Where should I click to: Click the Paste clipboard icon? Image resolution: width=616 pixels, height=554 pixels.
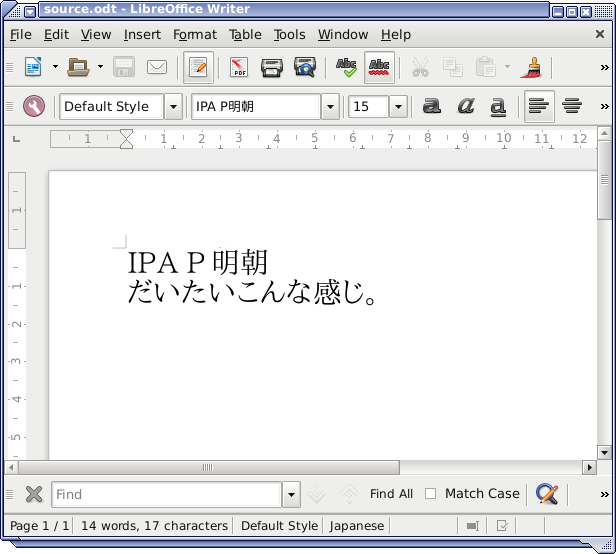tap(486, 67)
